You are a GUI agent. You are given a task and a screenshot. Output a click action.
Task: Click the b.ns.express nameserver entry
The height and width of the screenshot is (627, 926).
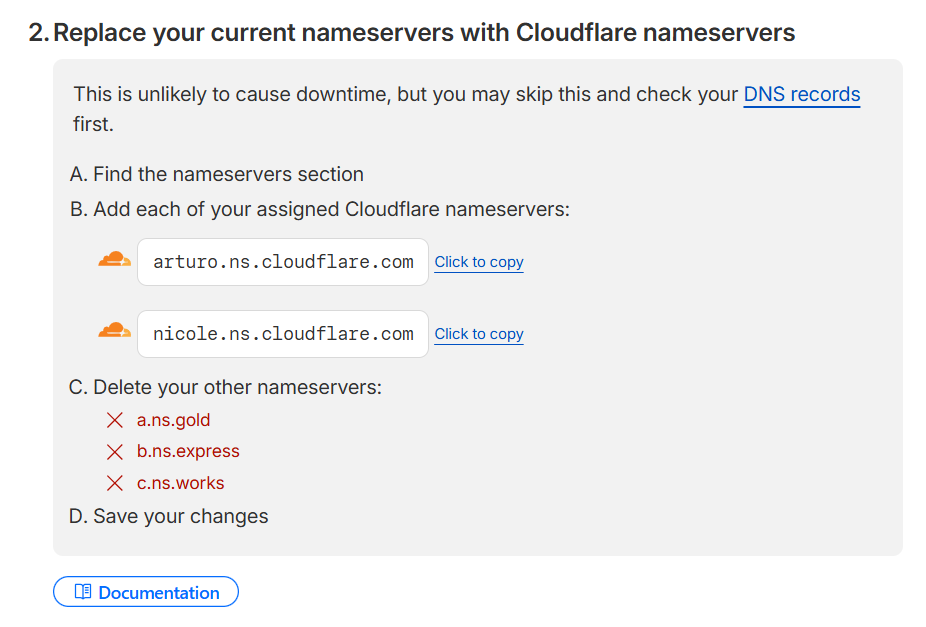tap(188, 451)
